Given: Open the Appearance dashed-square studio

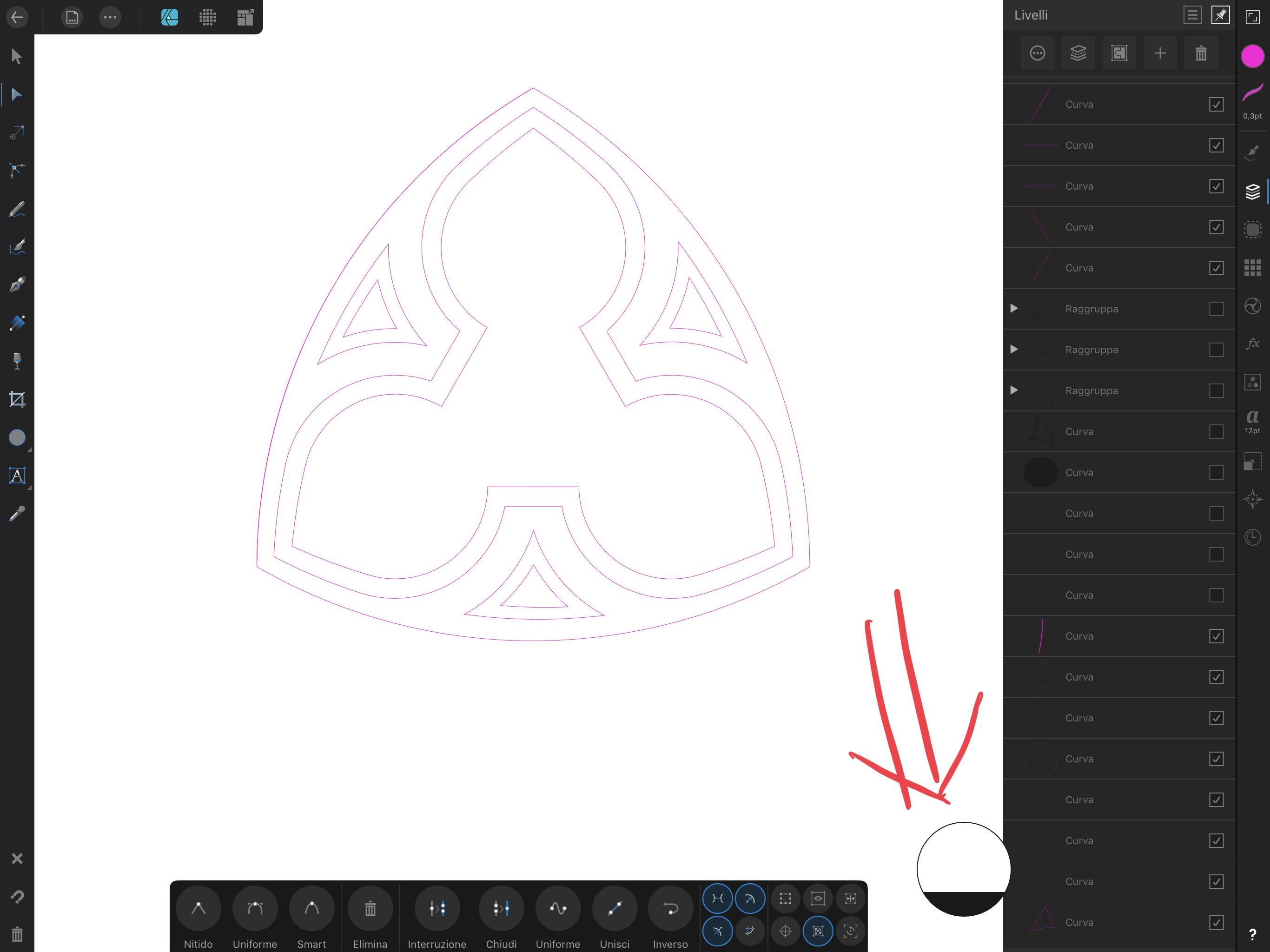Looking at the screenshot, I should [x=1252, y=230].
